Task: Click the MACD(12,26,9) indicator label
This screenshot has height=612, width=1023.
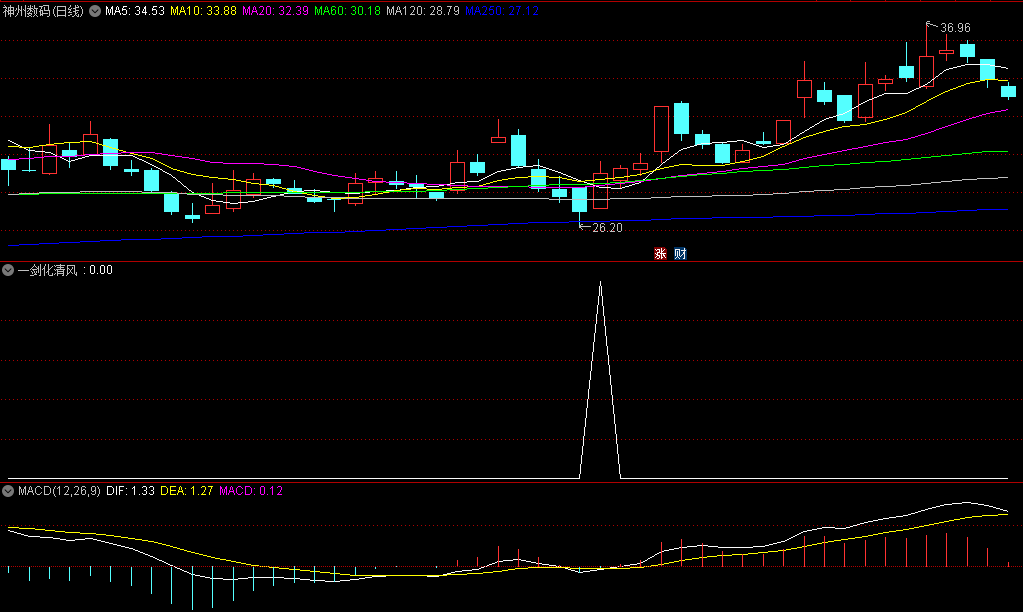Action: click(59, 491)
